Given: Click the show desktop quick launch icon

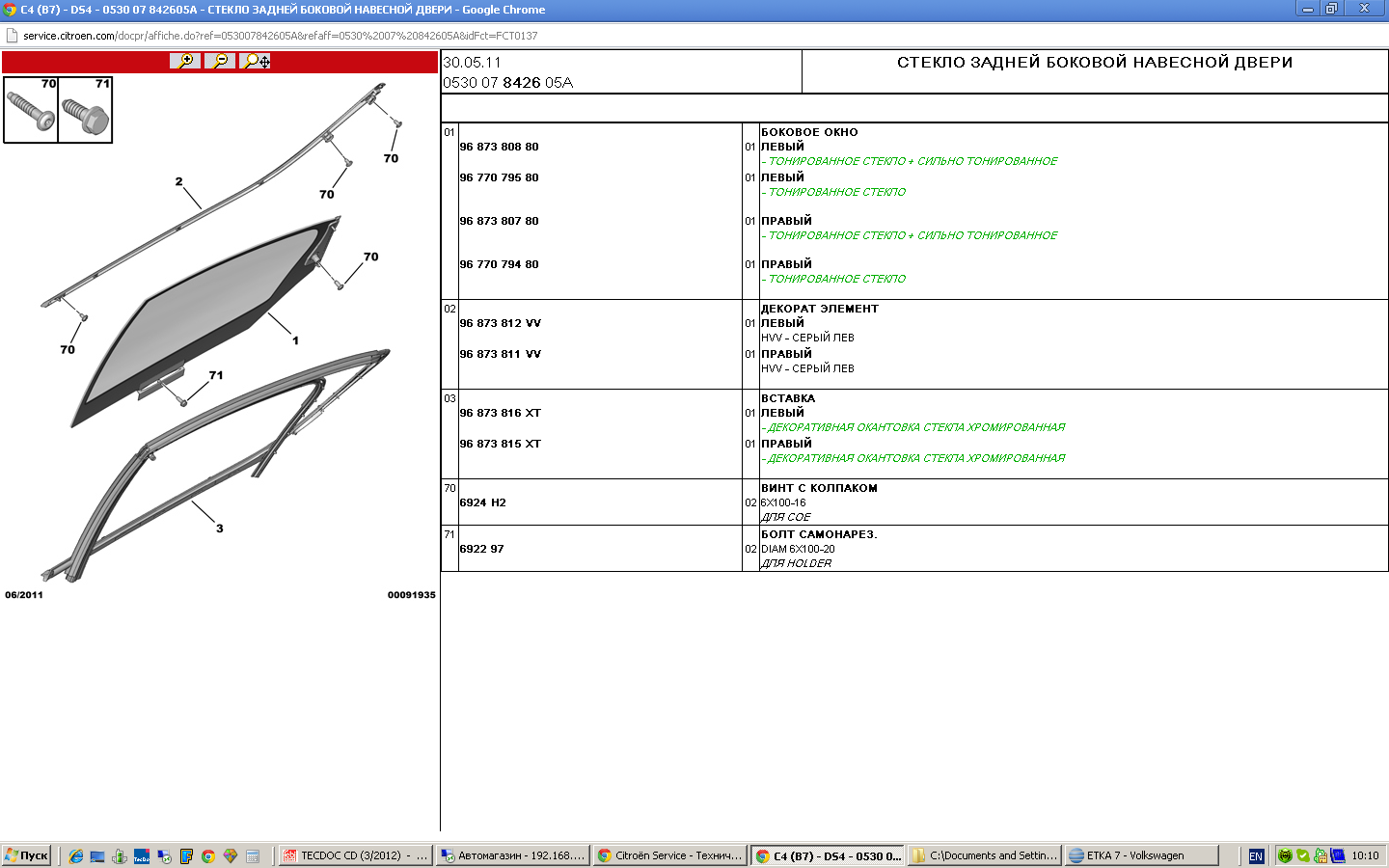Looking at the screenshot, I should pyautogui.click(x=97, y=855).
